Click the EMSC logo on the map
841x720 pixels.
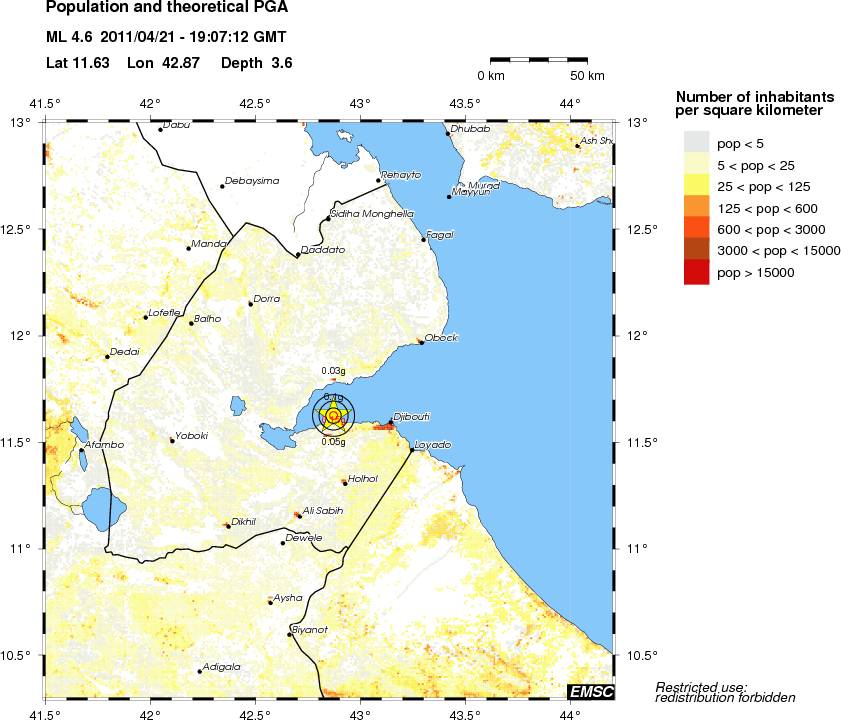click(590, 692)
